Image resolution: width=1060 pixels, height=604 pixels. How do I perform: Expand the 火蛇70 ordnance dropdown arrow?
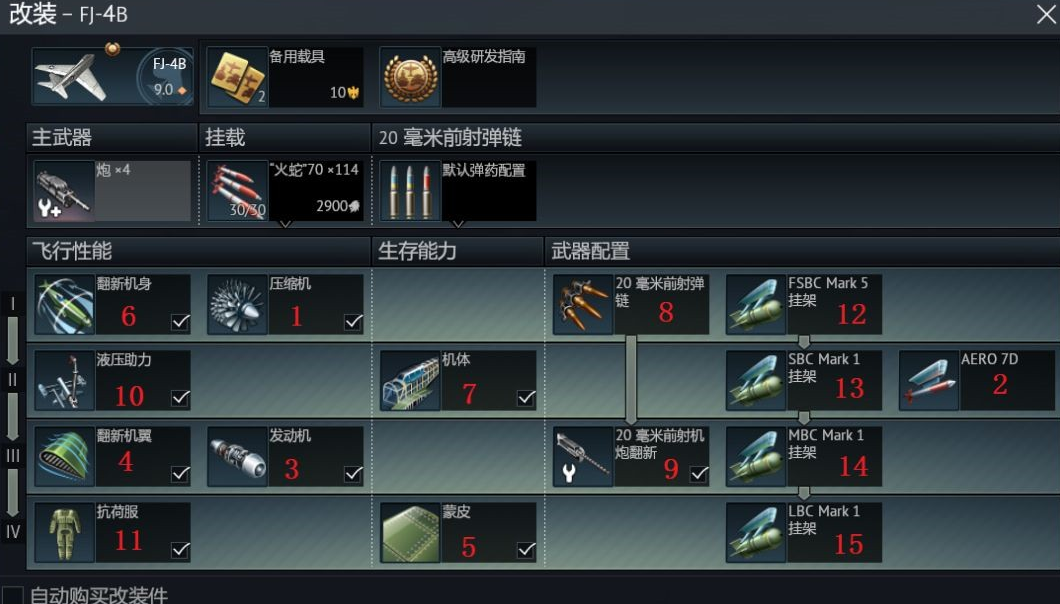click(285, 224)
